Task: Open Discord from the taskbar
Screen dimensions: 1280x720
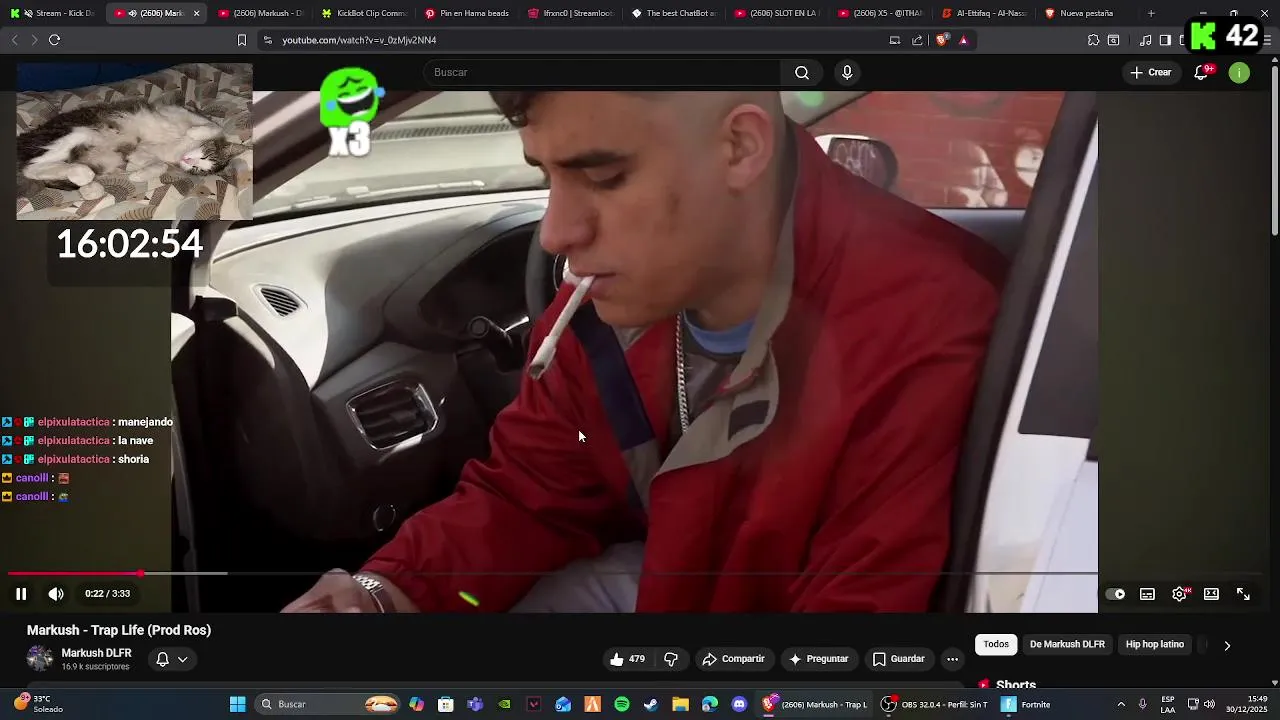Action: pyautogui.click(x=739, y=704)
